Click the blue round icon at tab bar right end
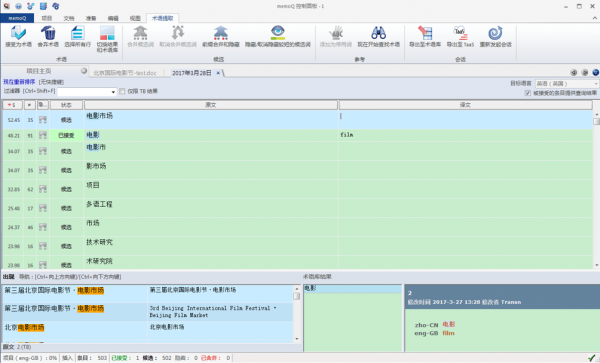 click(595, 72)
